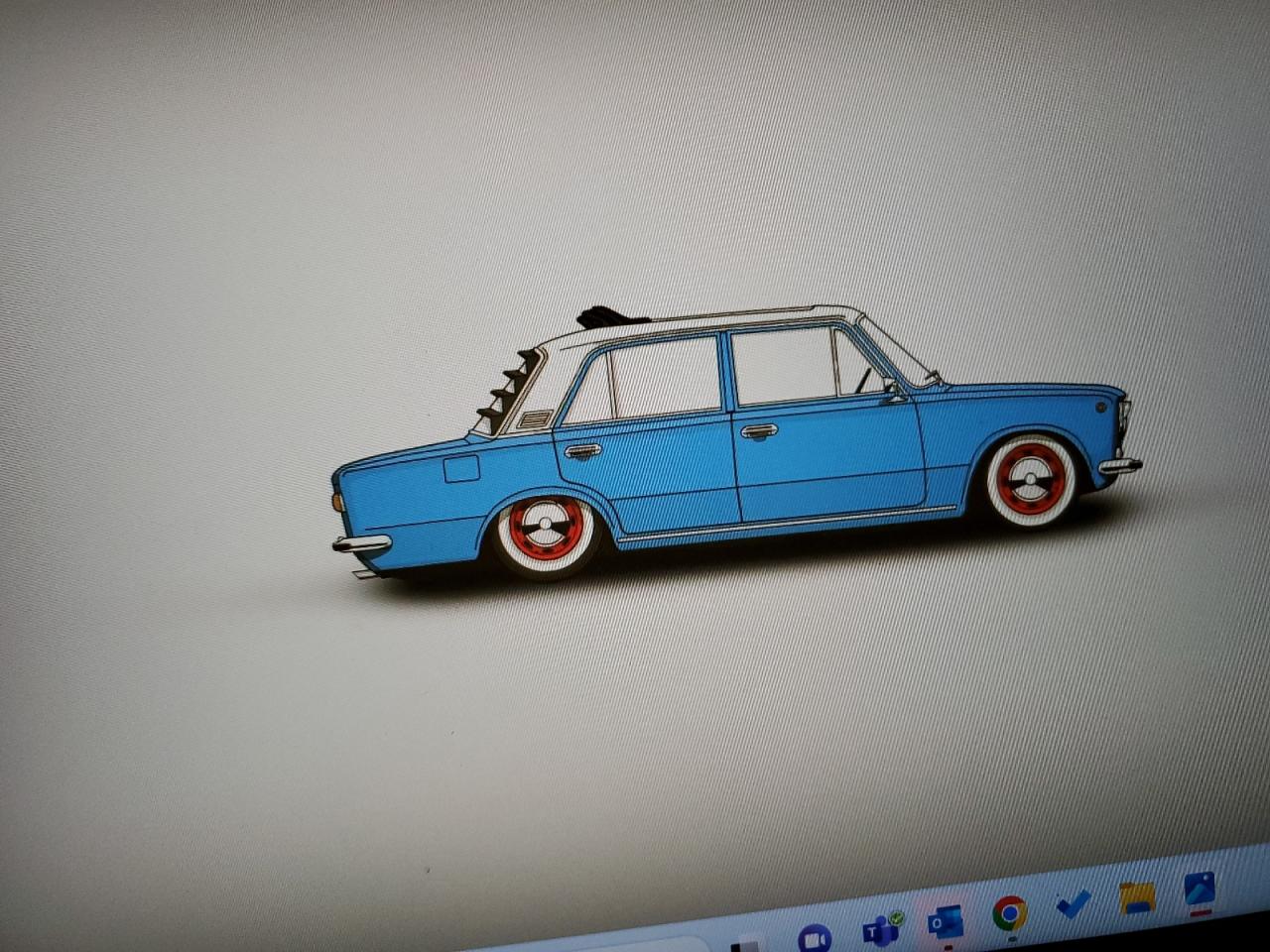Open Google Chrome from the taskbar
This screenshot has height=952, width=1270.
1009,912
